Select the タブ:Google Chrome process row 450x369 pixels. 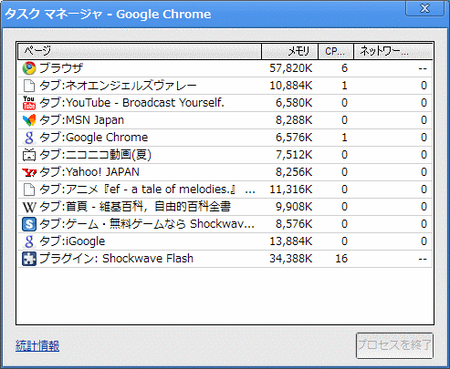(x=225, y=137)
